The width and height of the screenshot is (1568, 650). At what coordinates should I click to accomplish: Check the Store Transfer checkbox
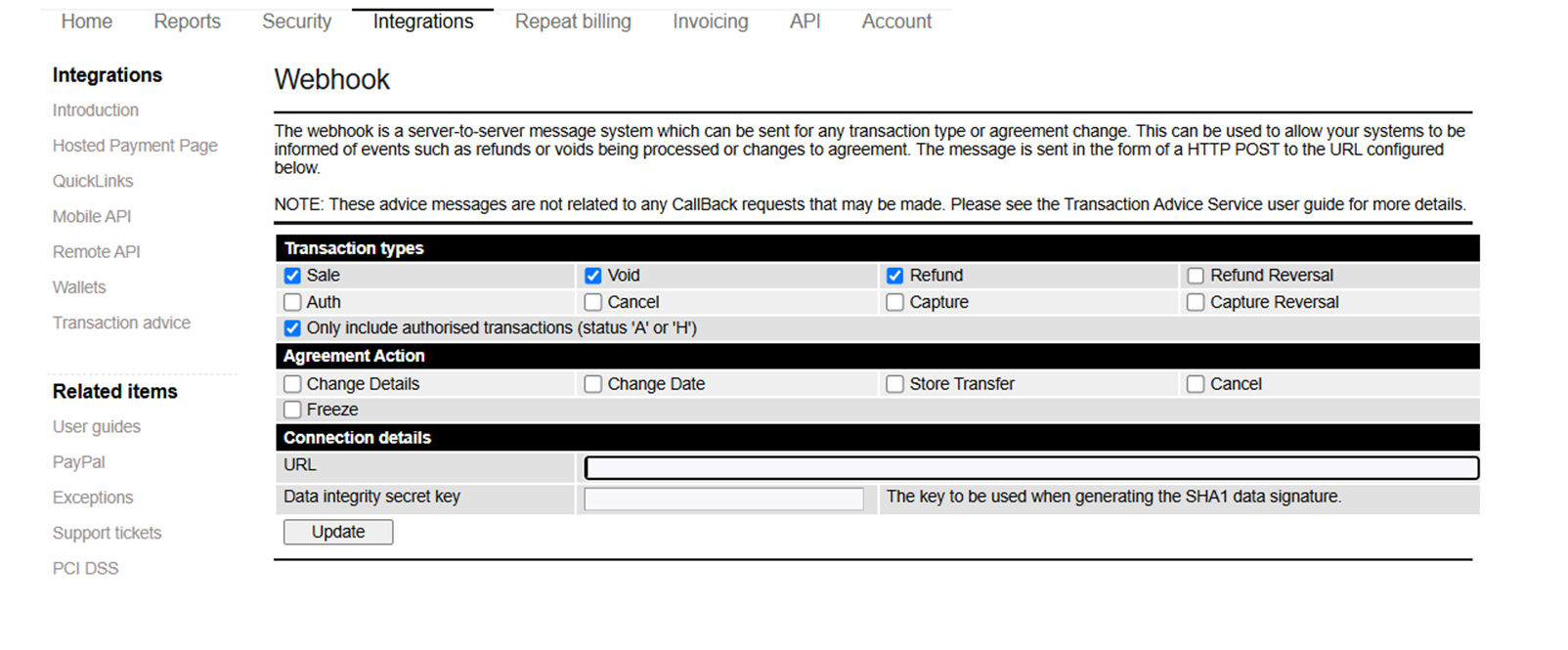(894, 384)
